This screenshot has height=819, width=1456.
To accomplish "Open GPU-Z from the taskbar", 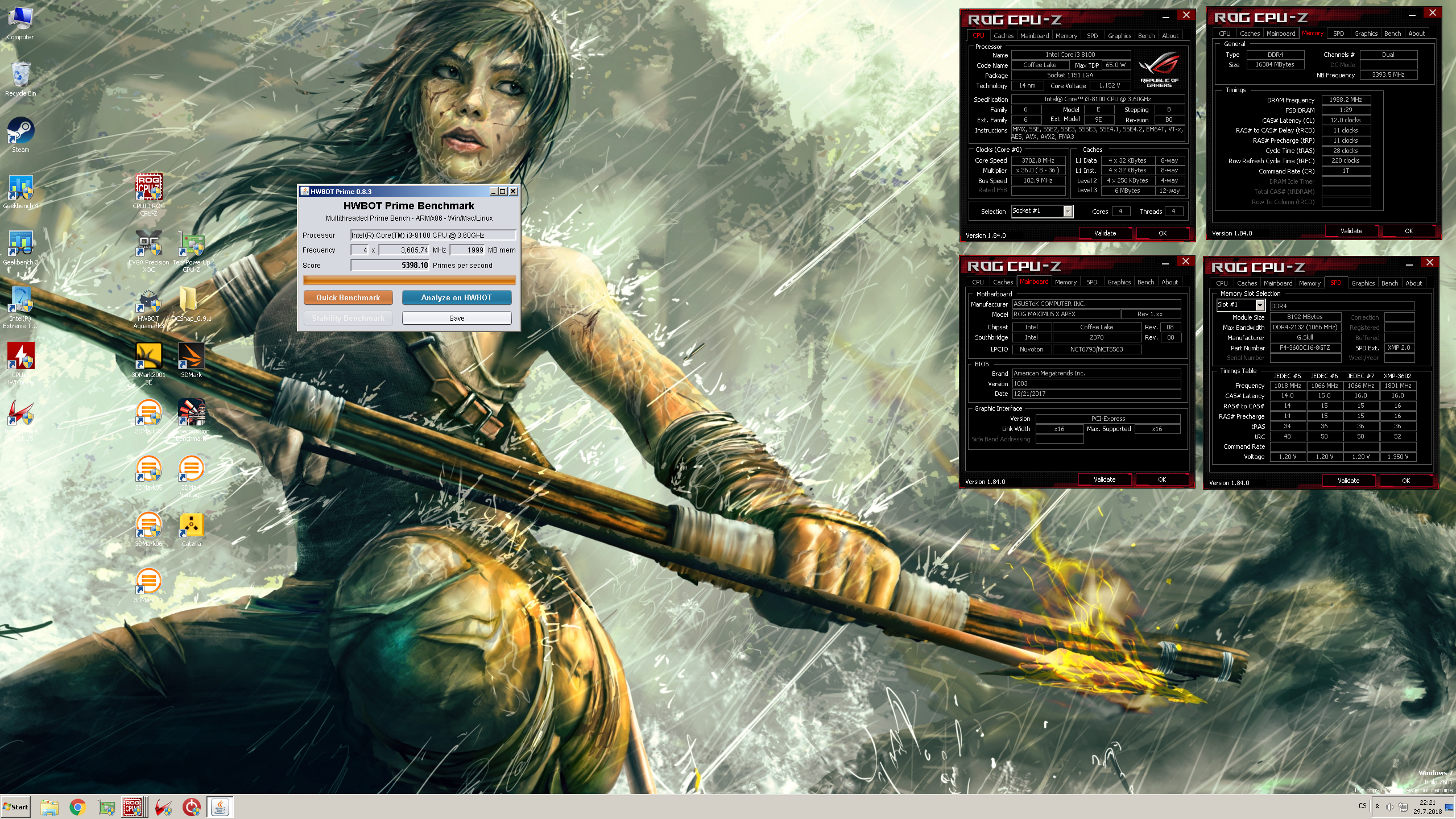I will (x=106, y=807).
